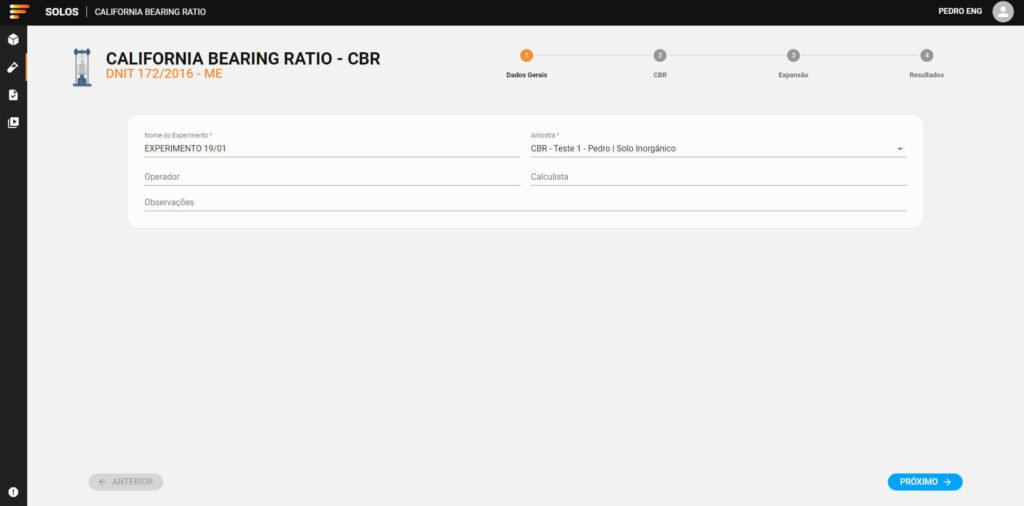Open the user avatar profile icon
Image resolution: width=1024 pixels, height=506 pixels.
1002,12
